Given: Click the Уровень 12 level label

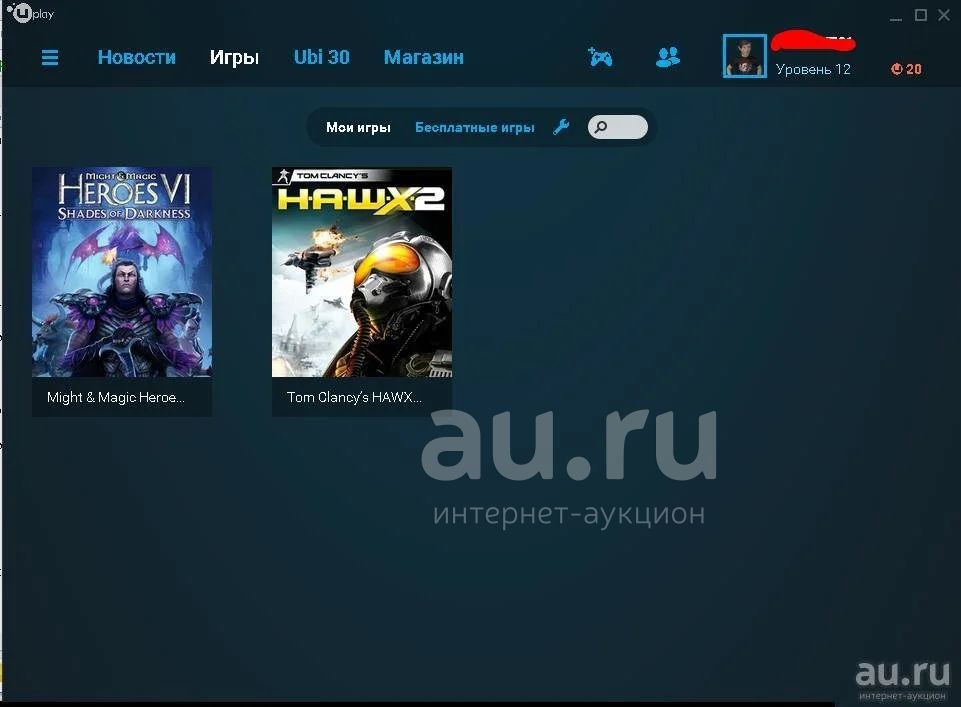Looking at the screenshot, I should point(813,69).
